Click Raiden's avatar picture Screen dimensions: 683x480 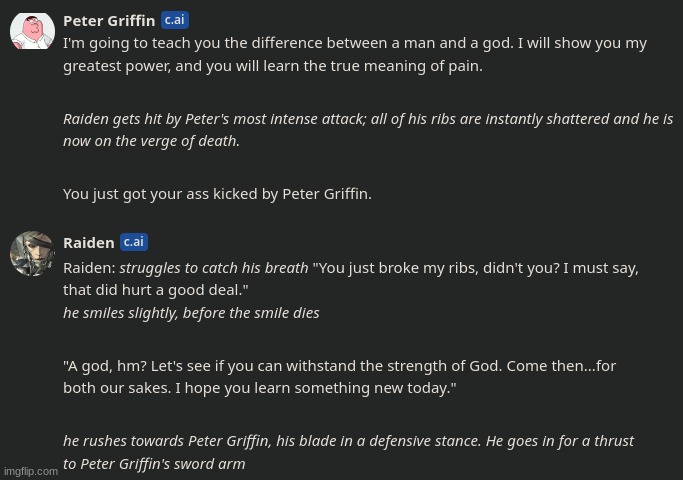click(32, 253)
